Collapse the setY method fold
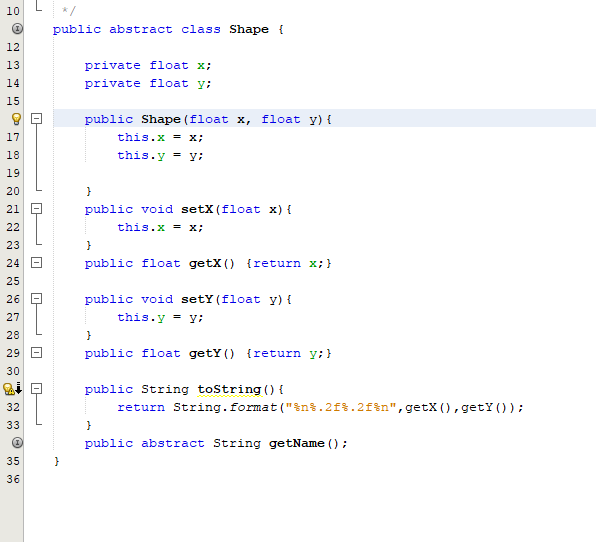 tap(36, 299)
